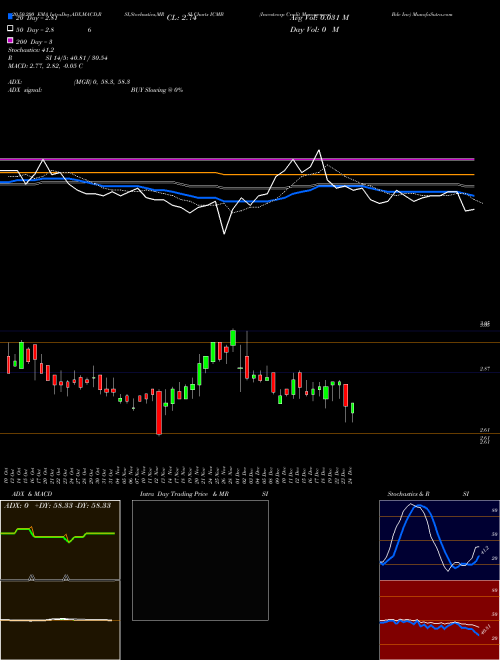Click the 'Avg Vol: 0.031 M' text
The height and width of the screenshot is (660, 500).
point(319,18)
